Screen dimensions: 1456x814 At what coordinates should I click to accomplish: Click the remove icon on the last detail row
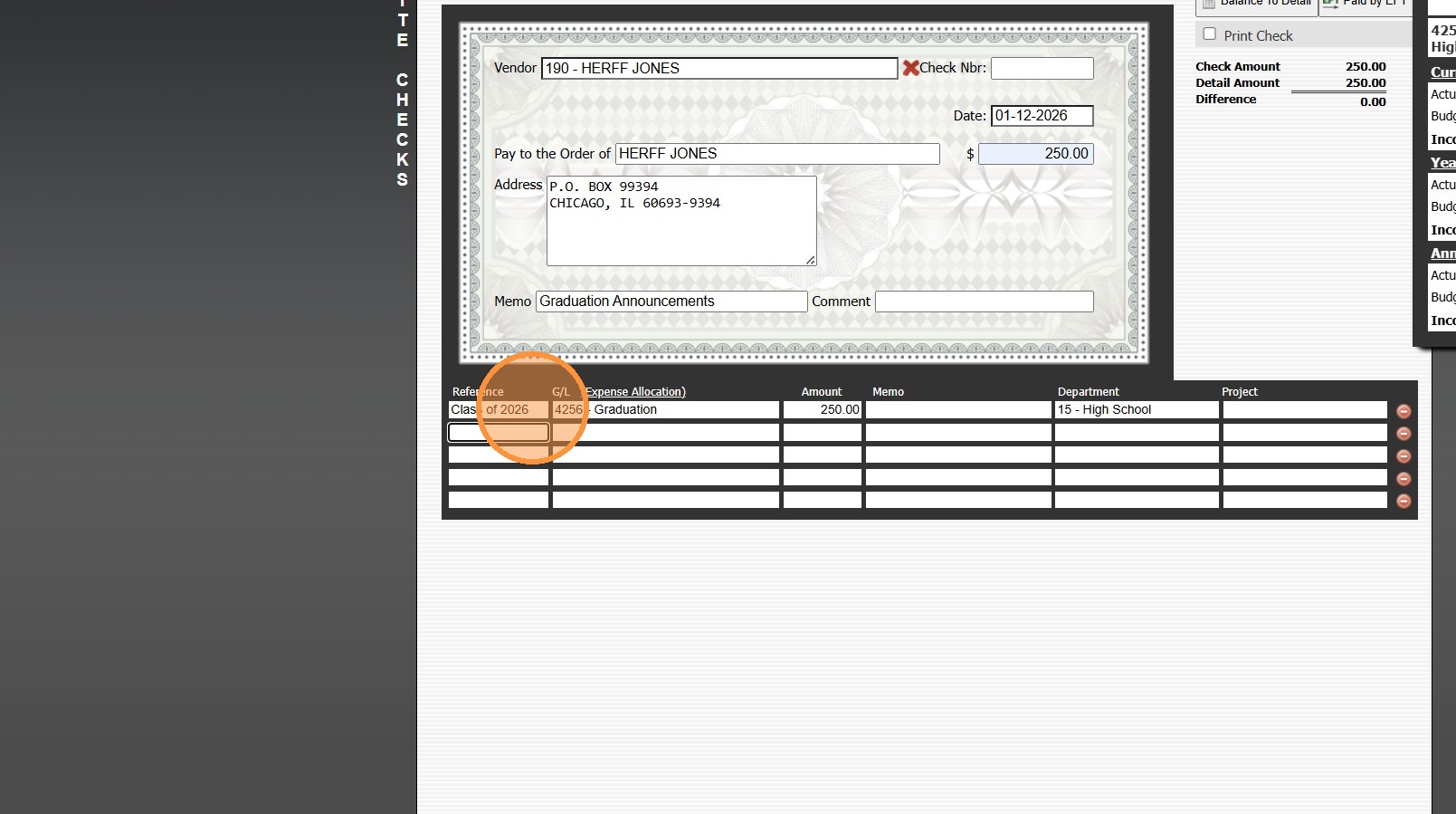pos(1404,501)
